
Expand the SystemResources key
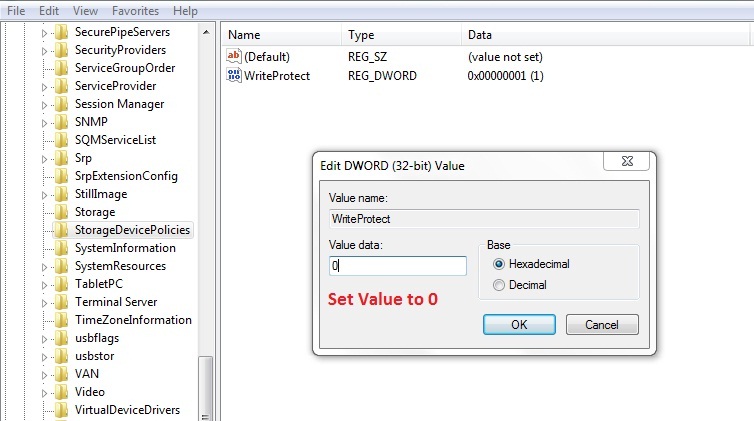[44, 267]
